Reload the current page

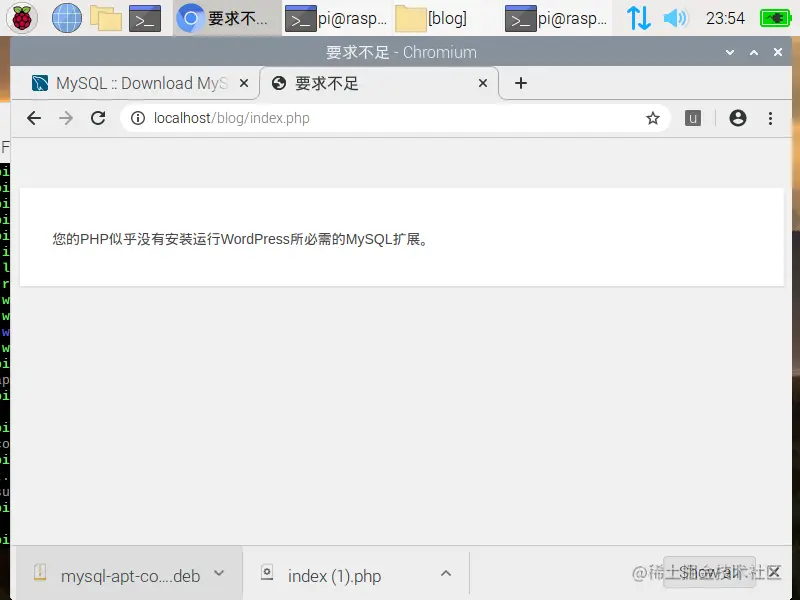click(98, 118)
